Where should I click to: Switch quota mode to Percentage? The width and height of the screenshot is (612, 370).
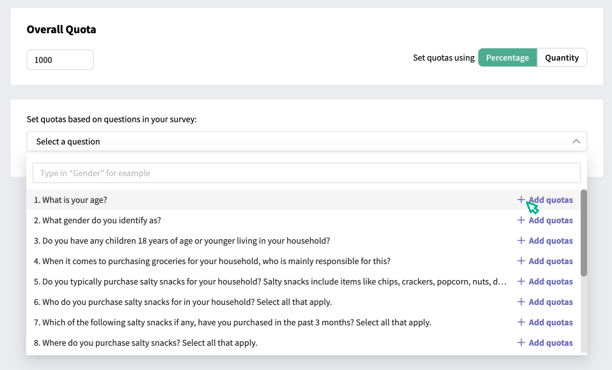(507, 58)
